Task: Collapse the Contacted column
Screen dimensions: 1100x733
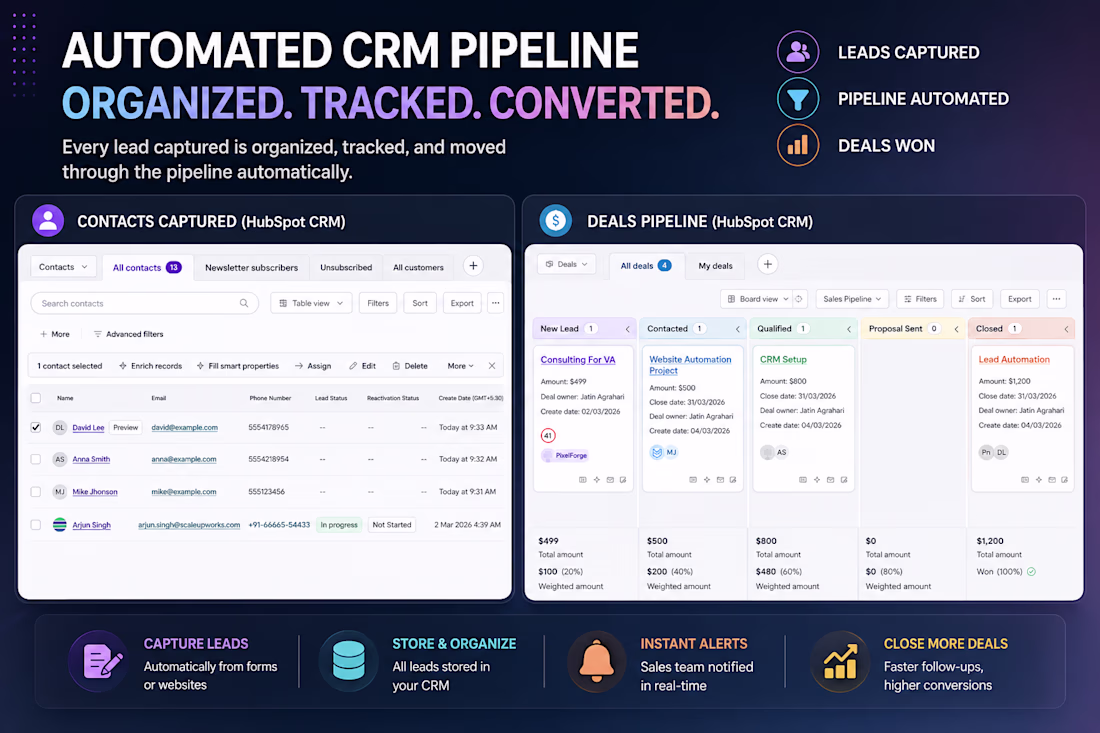Action: (737, 328)
